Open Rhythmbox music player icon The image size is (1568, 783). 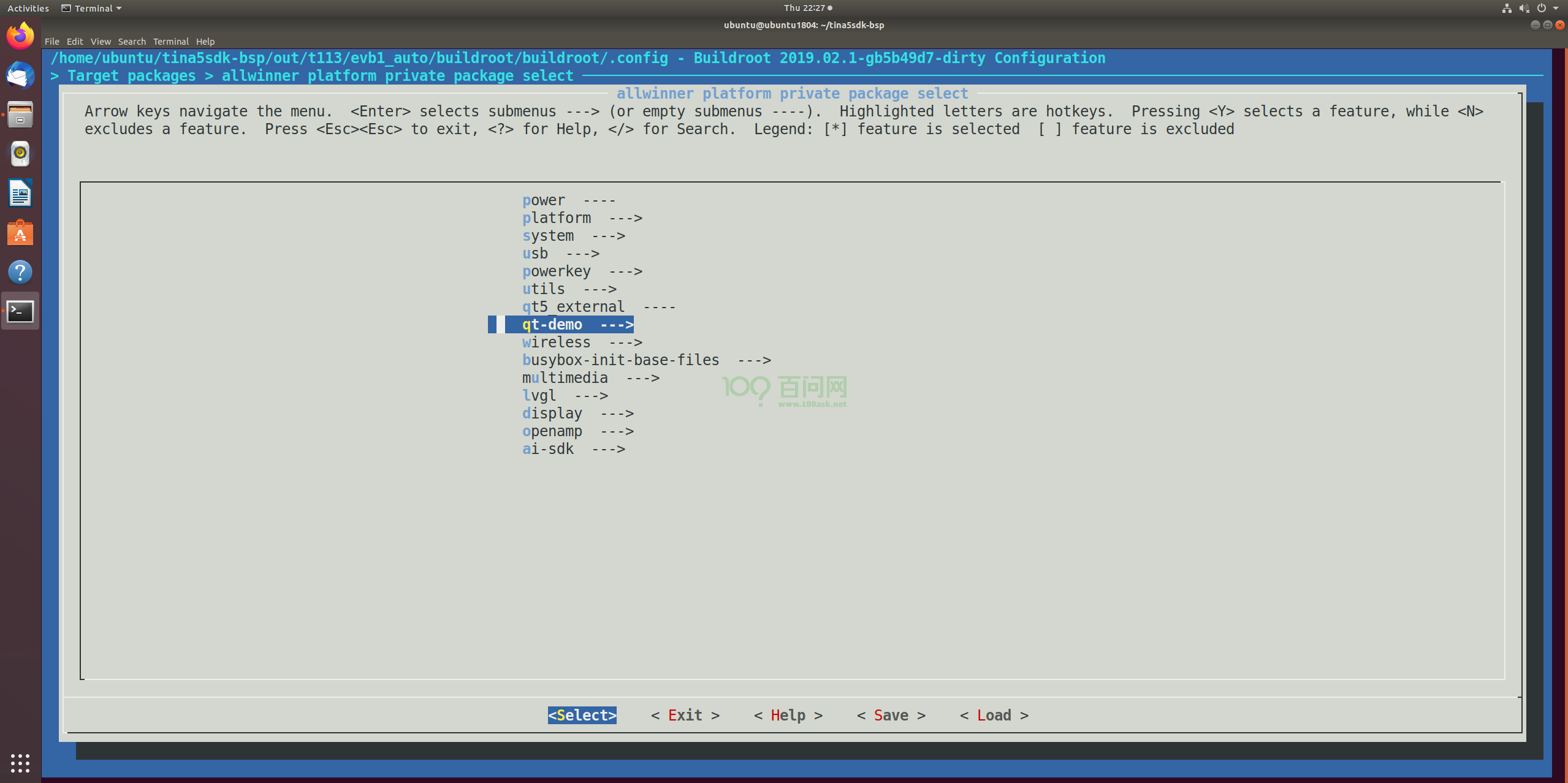20,154
